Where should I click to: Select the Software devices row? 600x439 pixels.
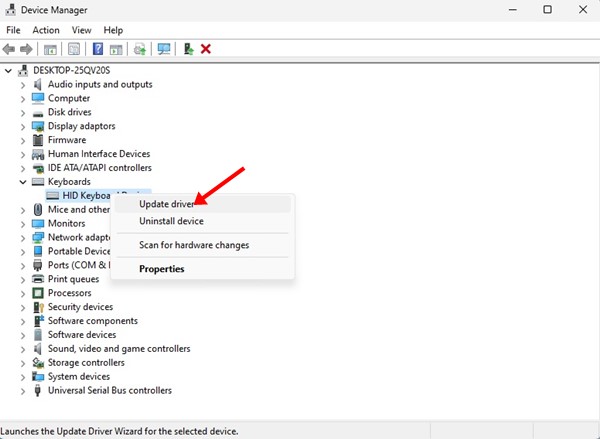point(82,335)
